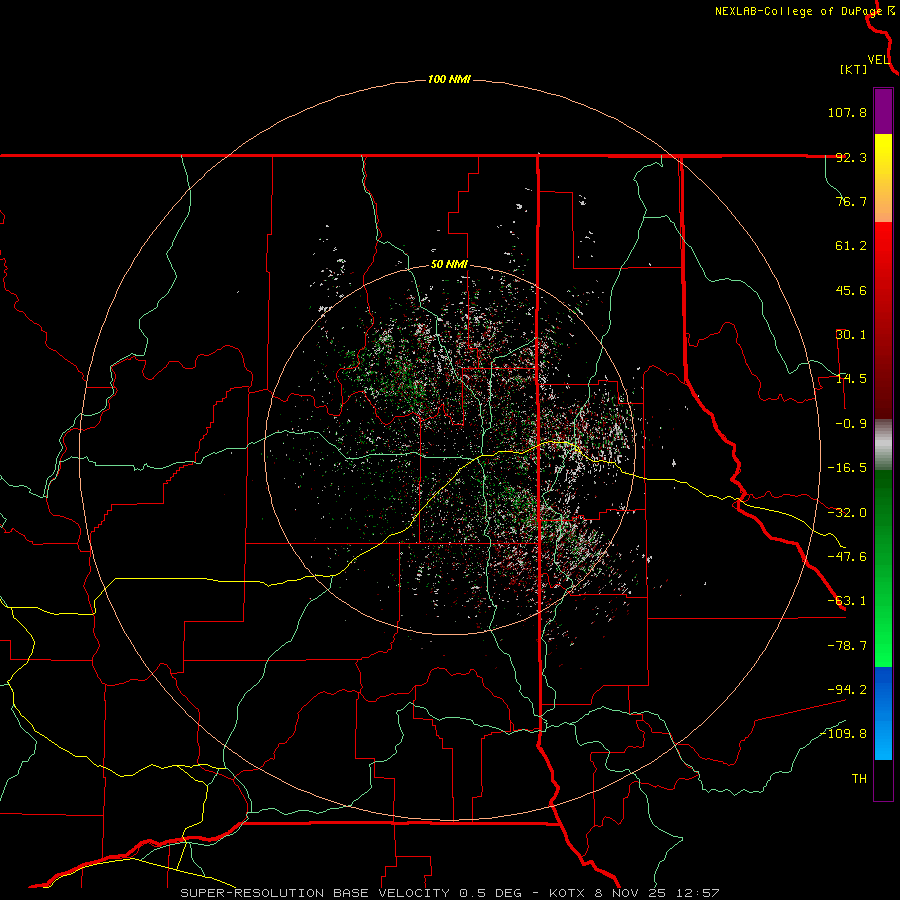Click the -16.5 velocity scale value
900x900 pixels.
tap(847, 468)
